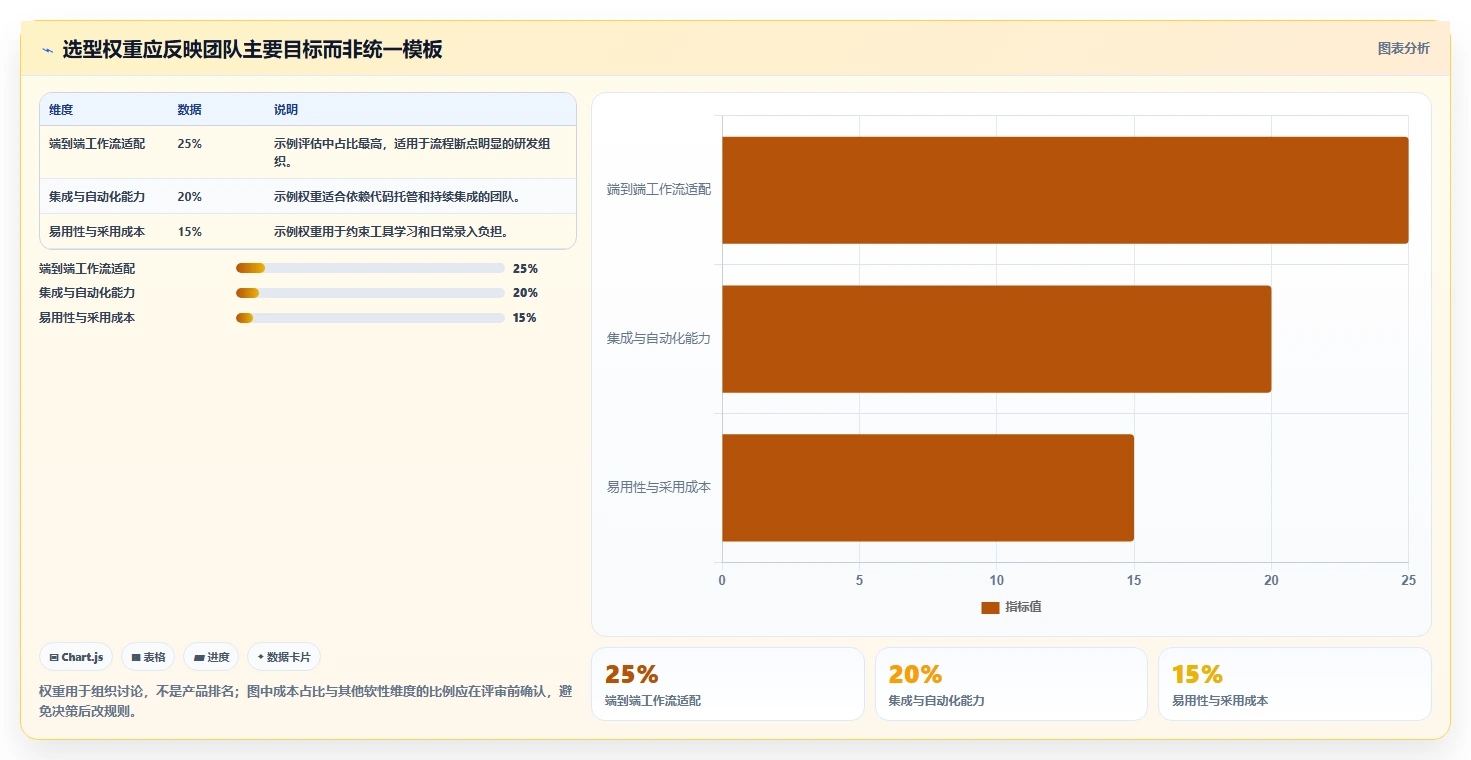Click the 集成与自动化能力 chart bar
The height and width of the screenshot is (760, 1471).
[x=996, y=339]
